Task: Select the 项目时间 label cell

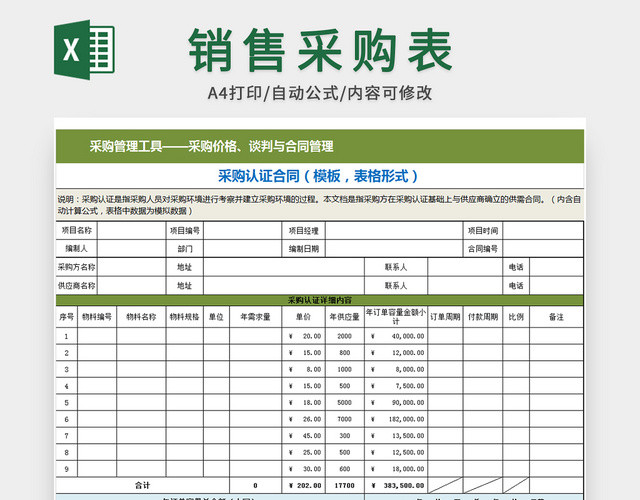Action: pyautogui.click(x=483, y=230)
